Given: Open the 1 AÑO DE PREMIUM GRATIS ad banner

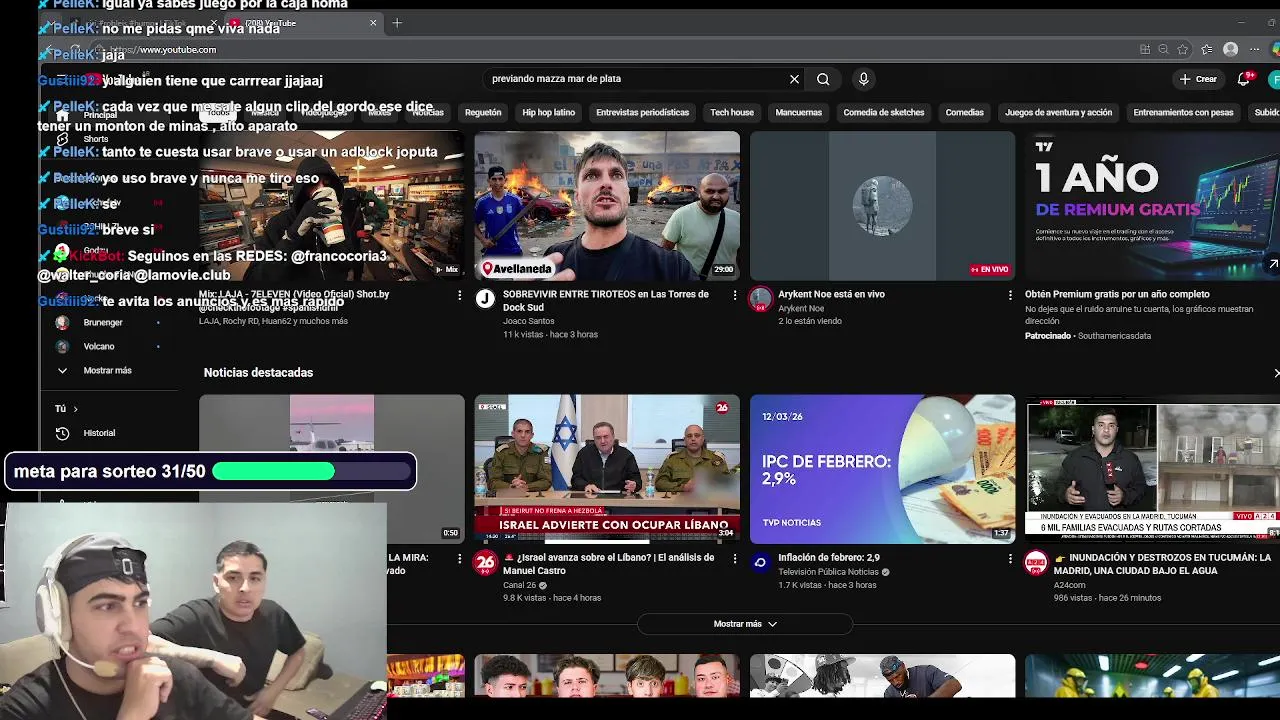Looking at the screenshot, I should [1152, 205].
